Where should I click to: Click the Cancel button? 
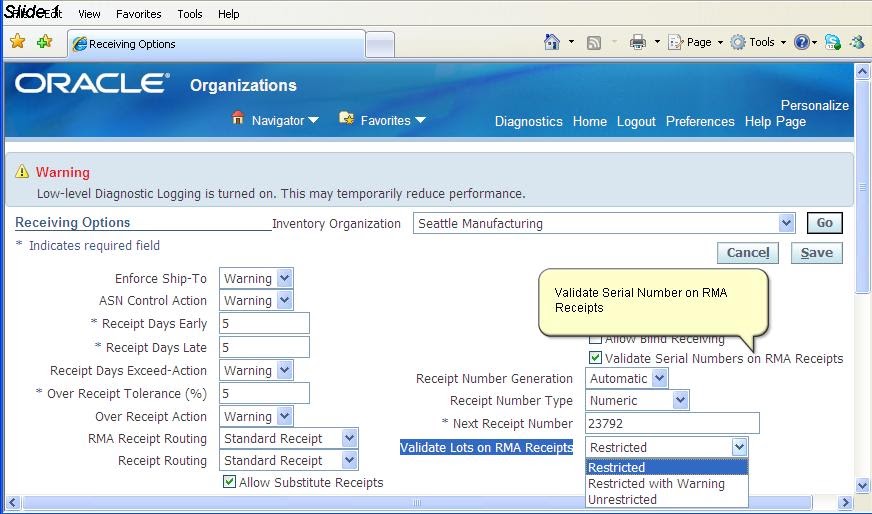coord(748,253)
